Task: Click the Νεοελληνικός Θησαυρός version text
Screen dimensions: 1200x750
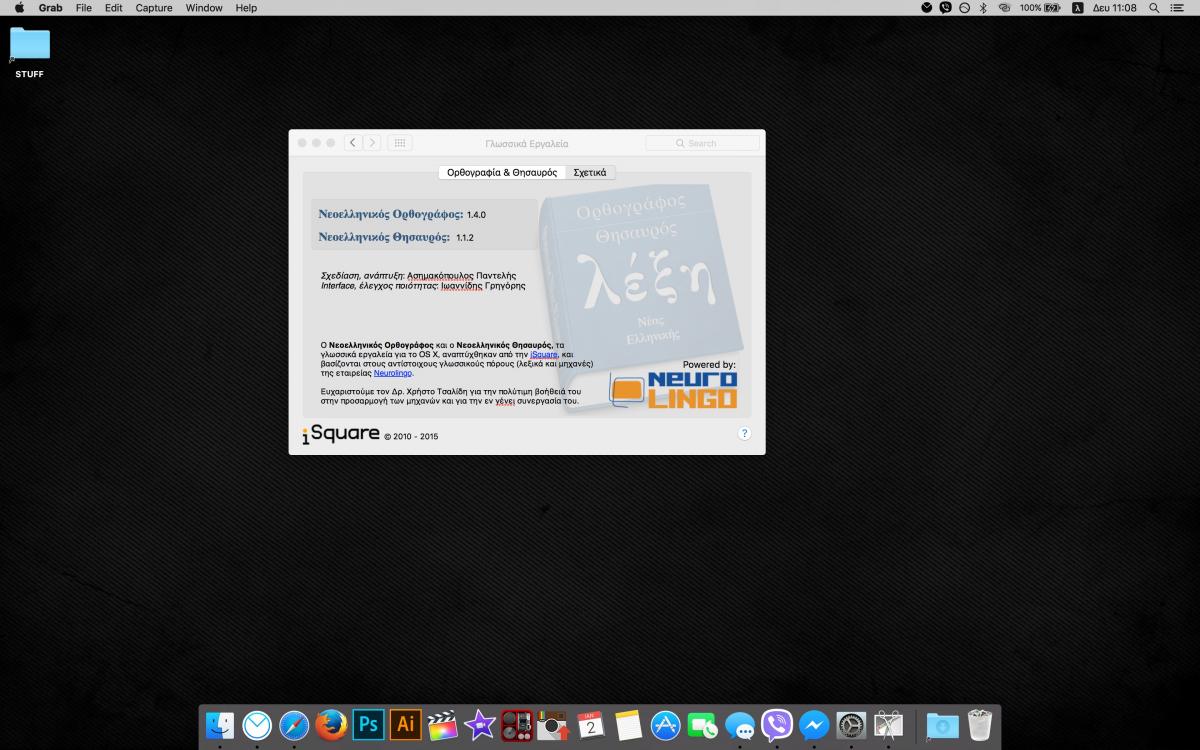Action: [x=396, y=237]
